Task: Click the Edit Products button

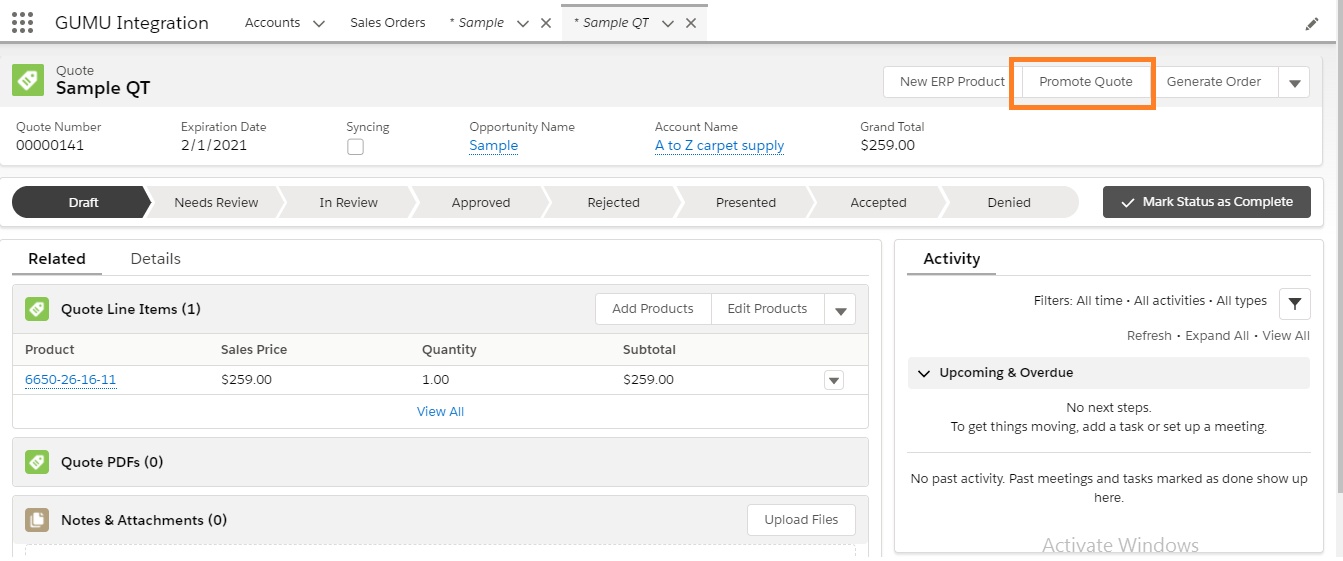Action: coord(767,309)
